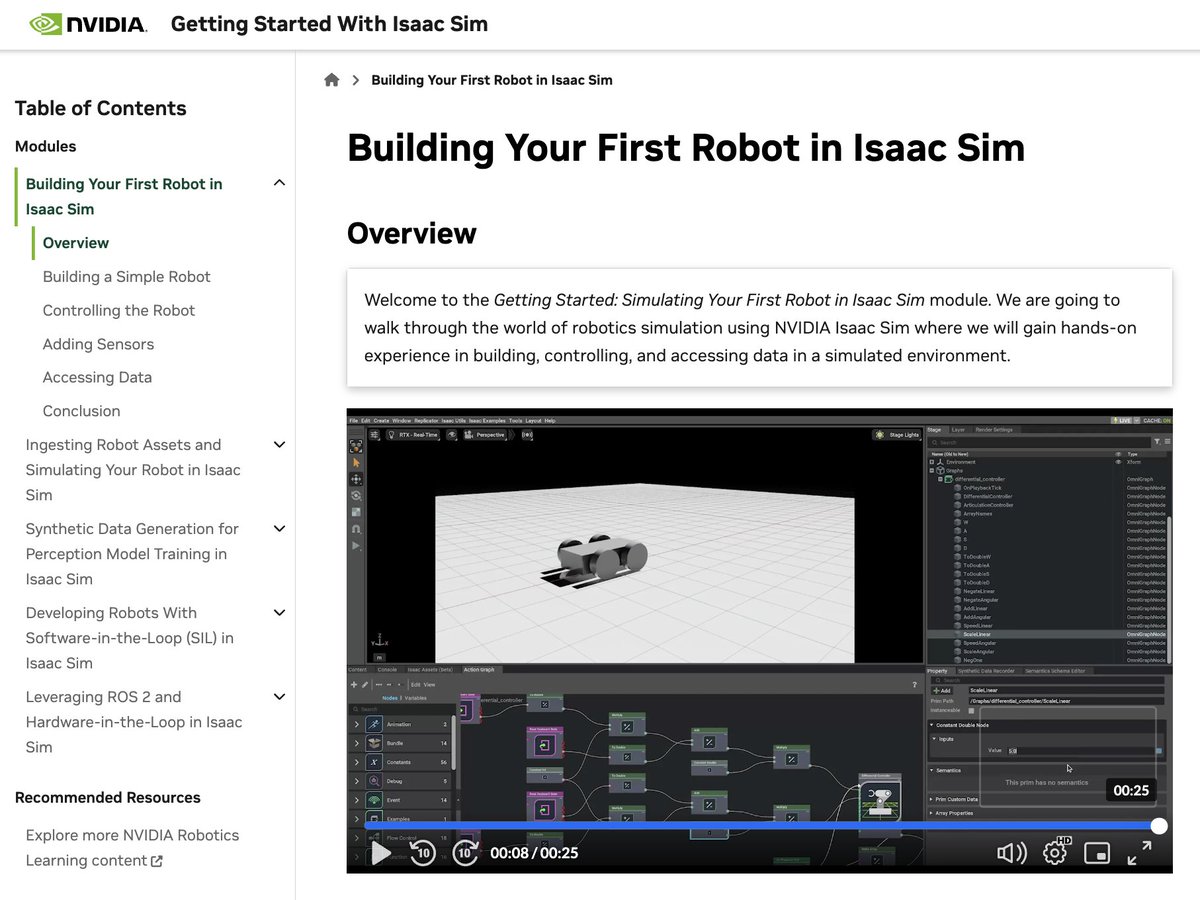This screenshot has width=1200, height=900.
Task: Open Leveraging ROS 2 and Hardware-in-the-Loop module
Action: (x=134, y=722)
